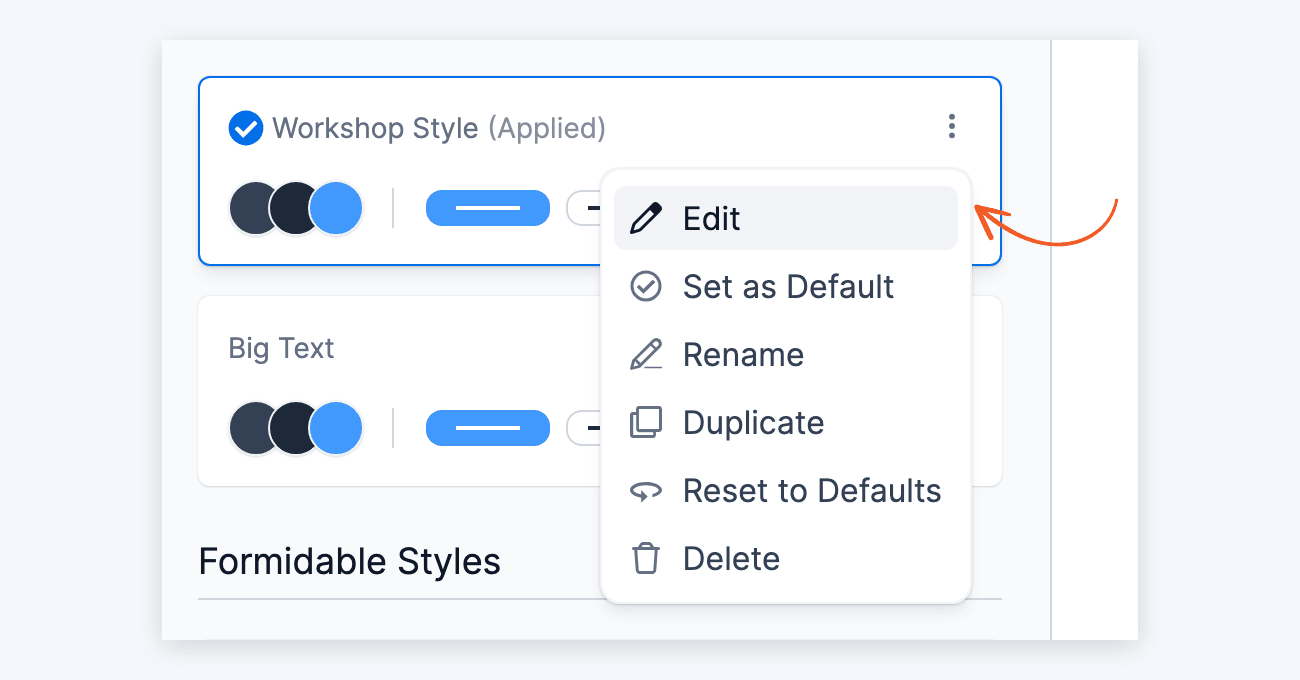Click the Workshop Style title text
The height and width of the screenshot is (680, 1300).
pos(376,128)
